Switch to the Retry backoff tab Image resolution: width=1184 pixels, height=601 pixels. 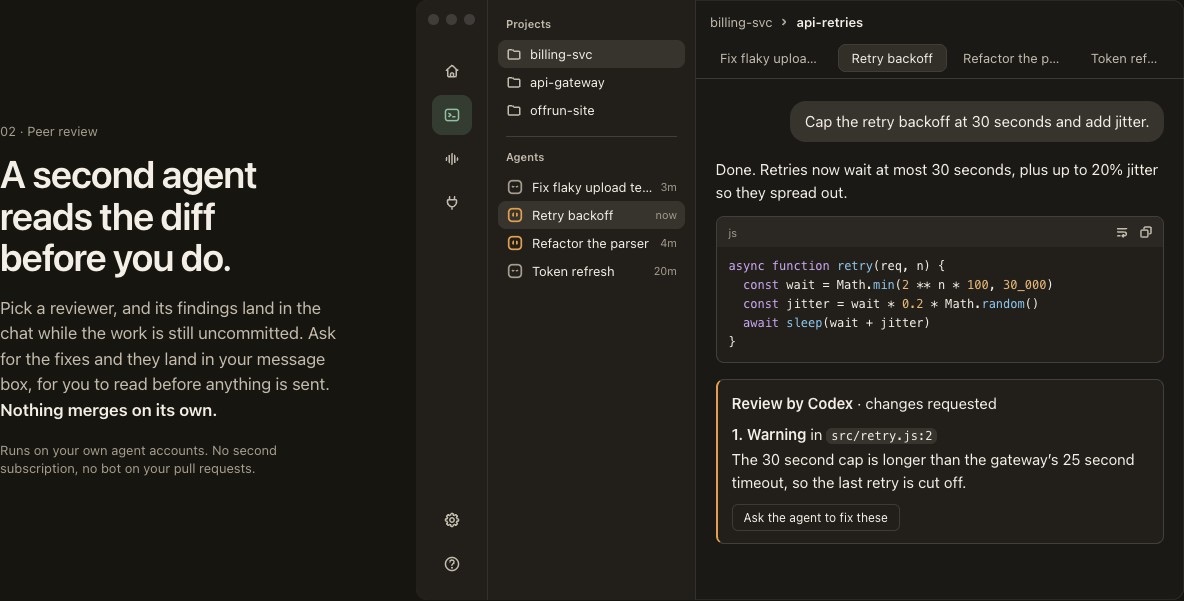click(892, 58)
